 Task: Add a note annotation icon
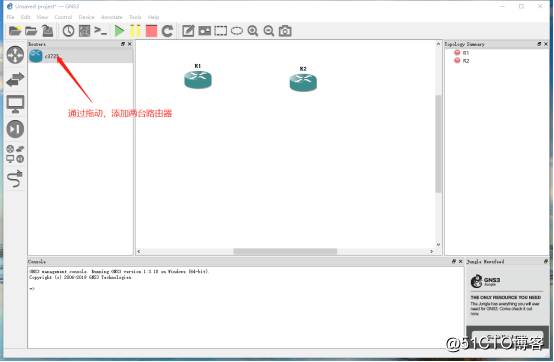click(x=188, y=31)
